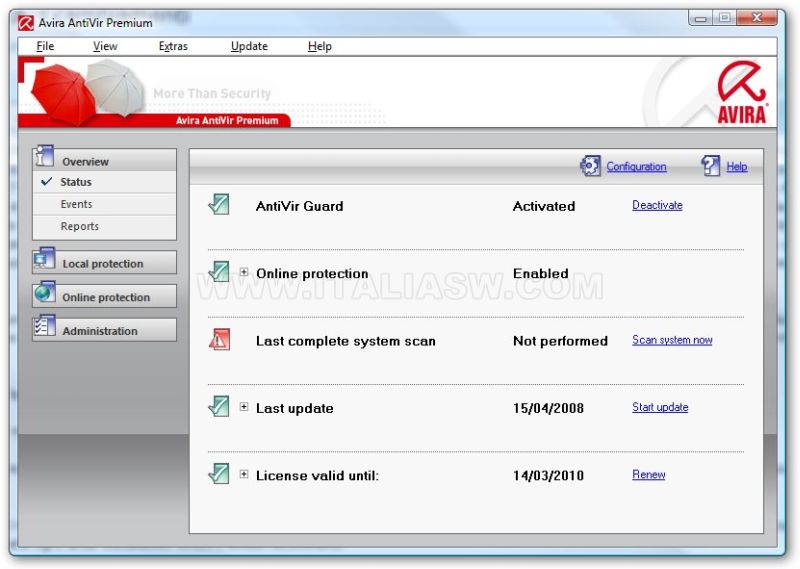Click the red warning icon for system scan
The width and height of the screenshot is (800, 569).
click(x=219, y=339)
